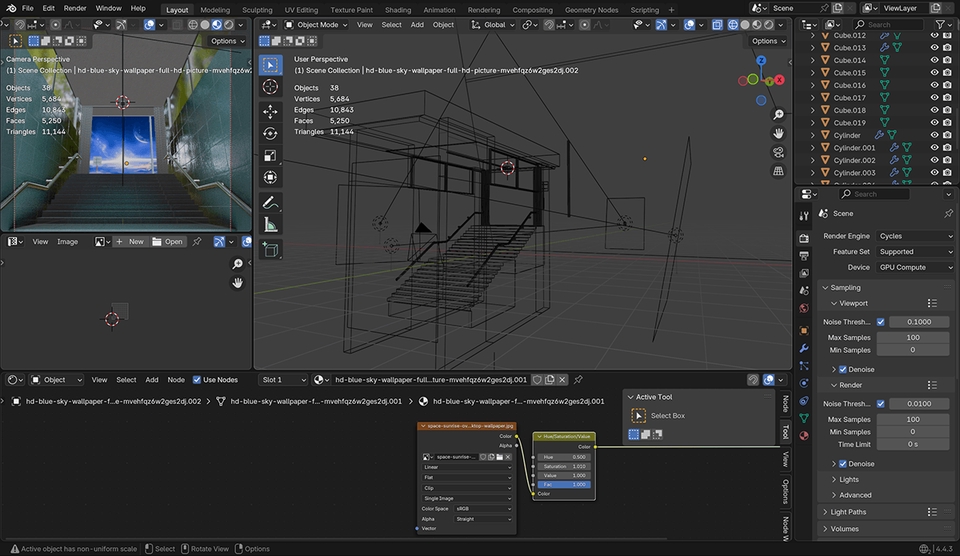Viewport: 960px width, 556px height.
Task: Toggle camera view using the viewport camera icon
Action: [778, 152]
